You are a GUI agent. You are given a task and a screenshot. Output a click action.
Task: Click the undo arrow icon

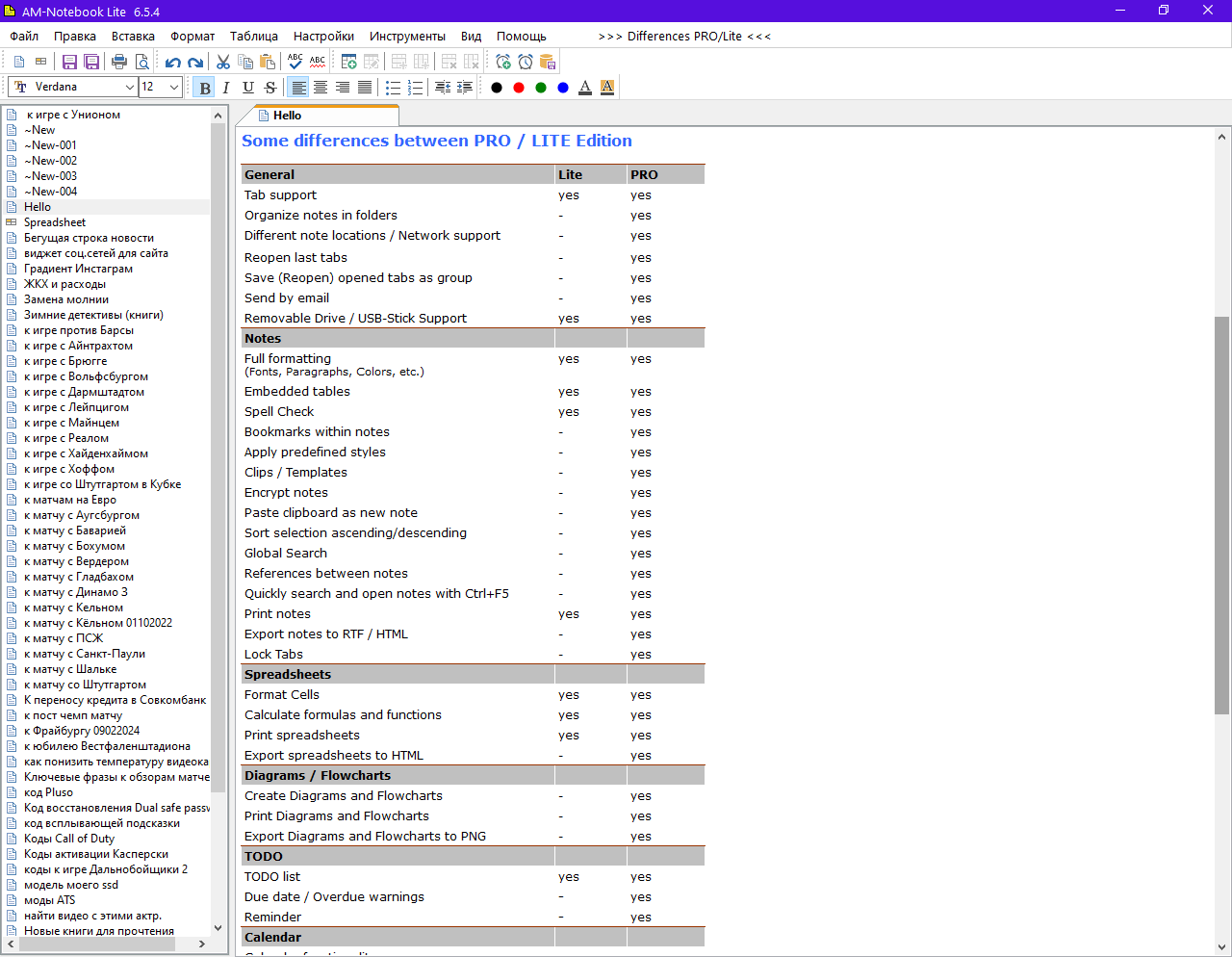click(172, 62)
